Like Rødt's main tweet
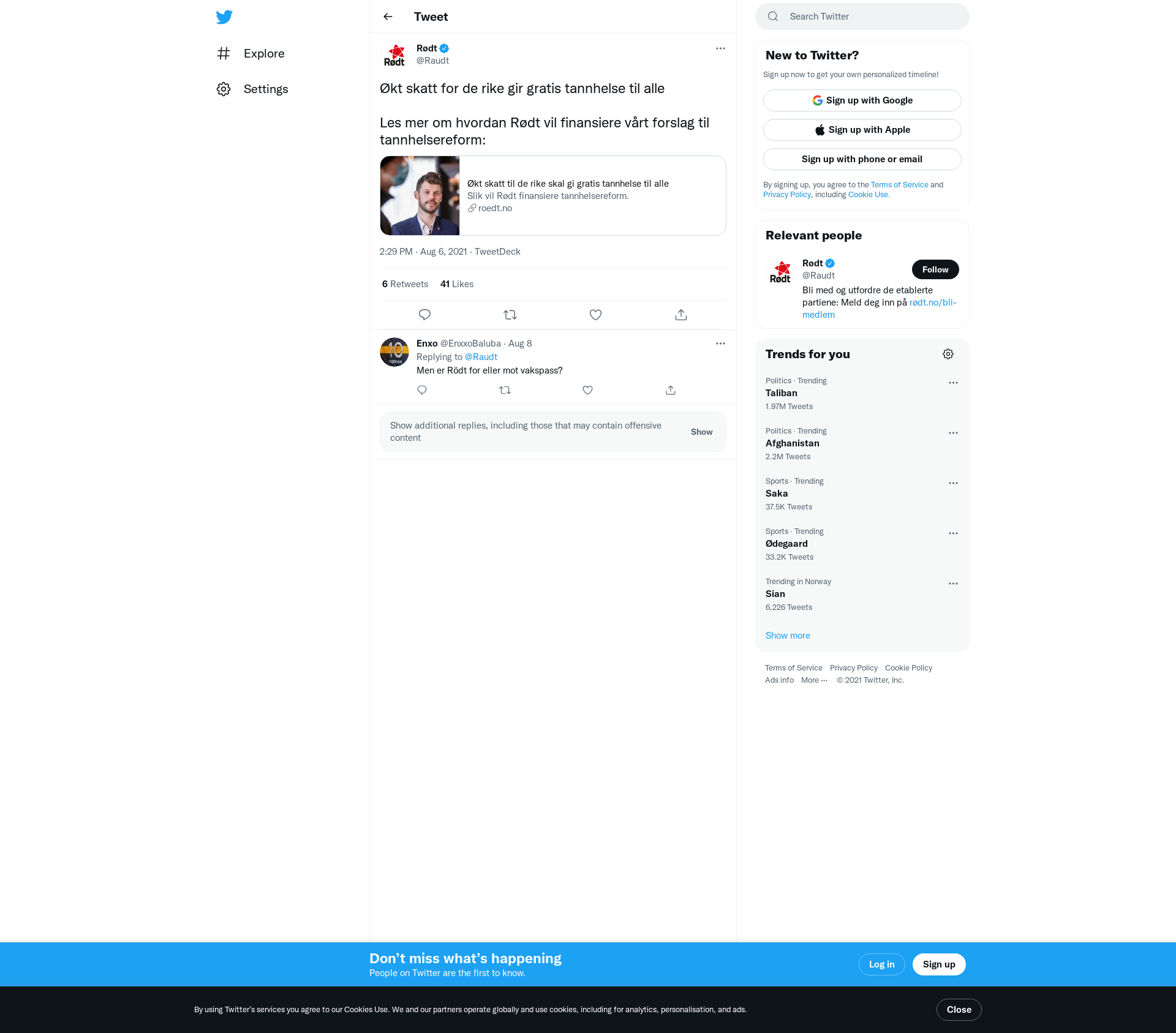Viewport: 1176px width, 1033px height. tap(595, 315)
